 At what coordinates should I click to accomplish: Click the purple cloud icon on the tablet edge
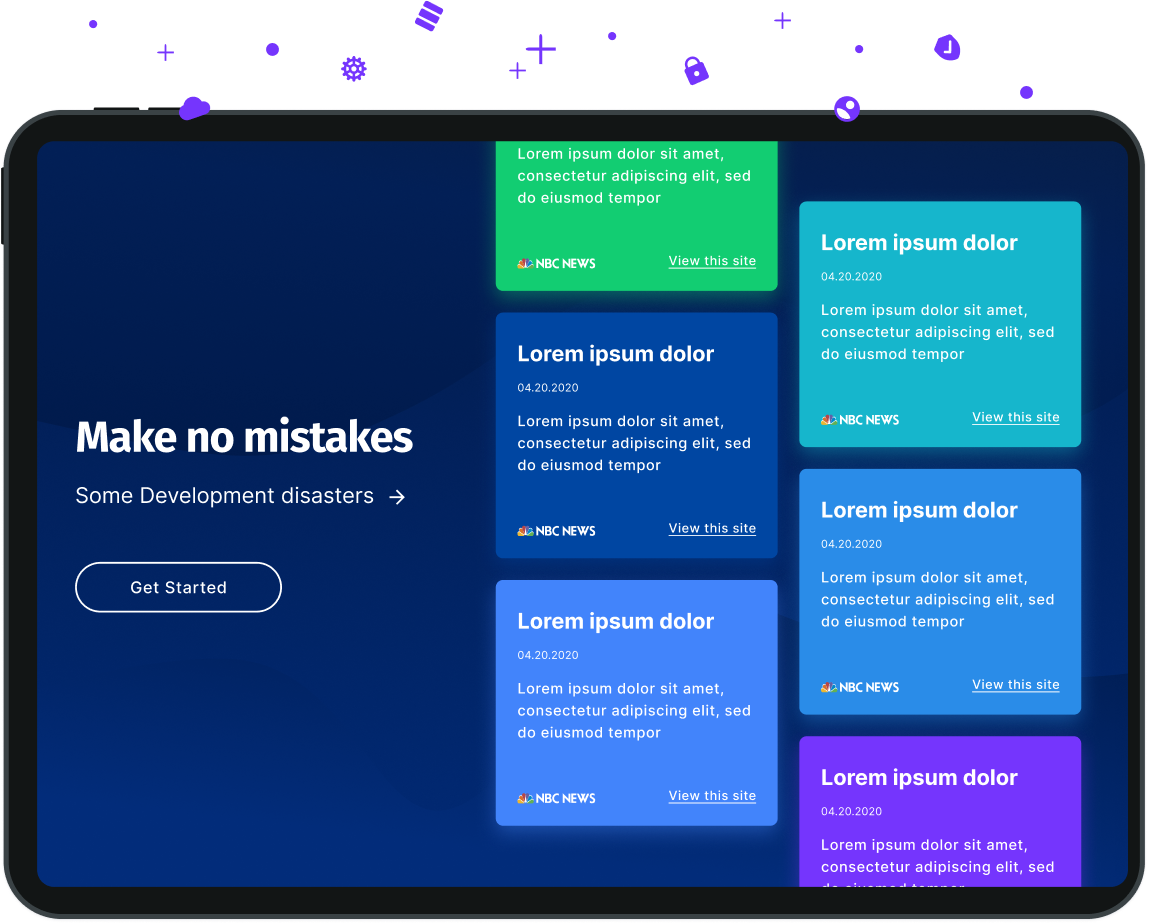click(194, 108)
